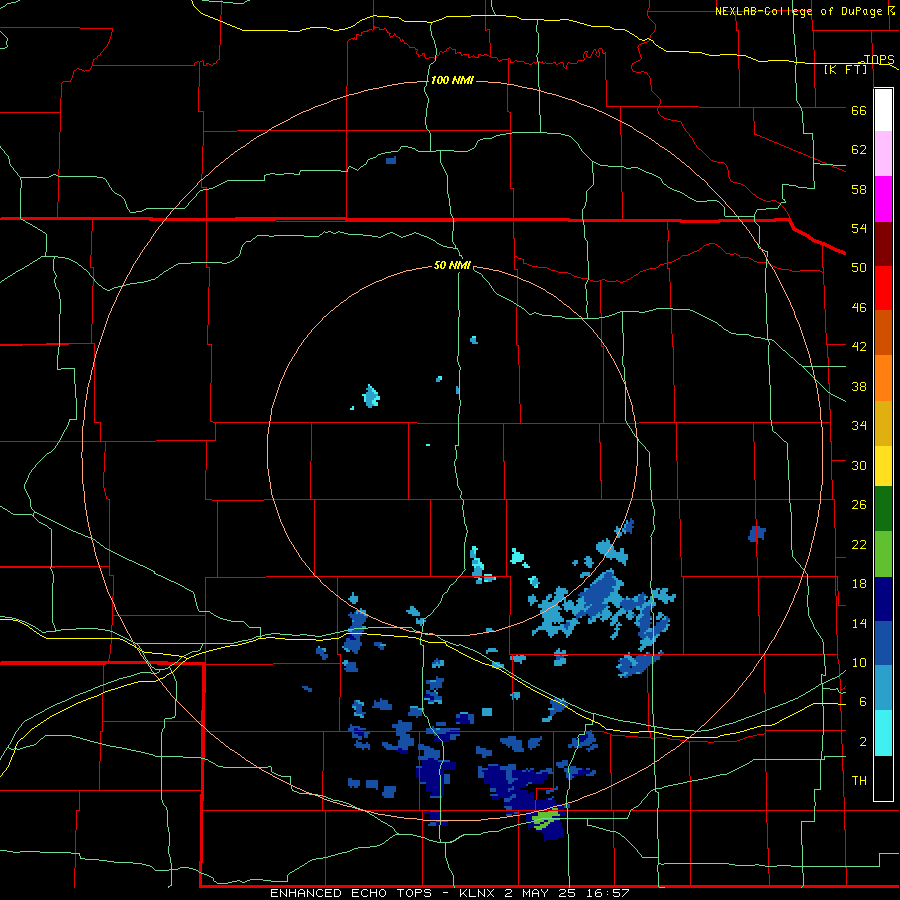Click the cyan legend band near 2

[x=883, y=732]
